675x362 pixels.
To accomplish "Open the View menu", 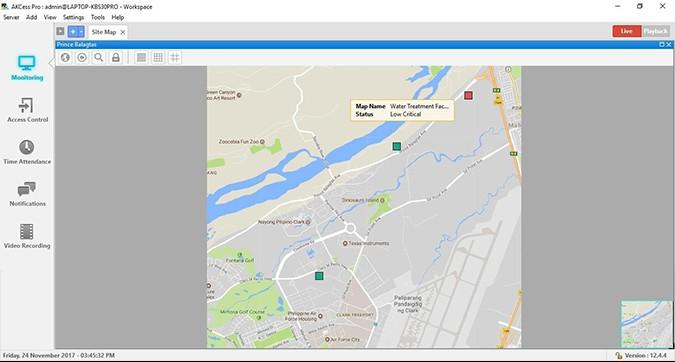I will pos(50,17).
